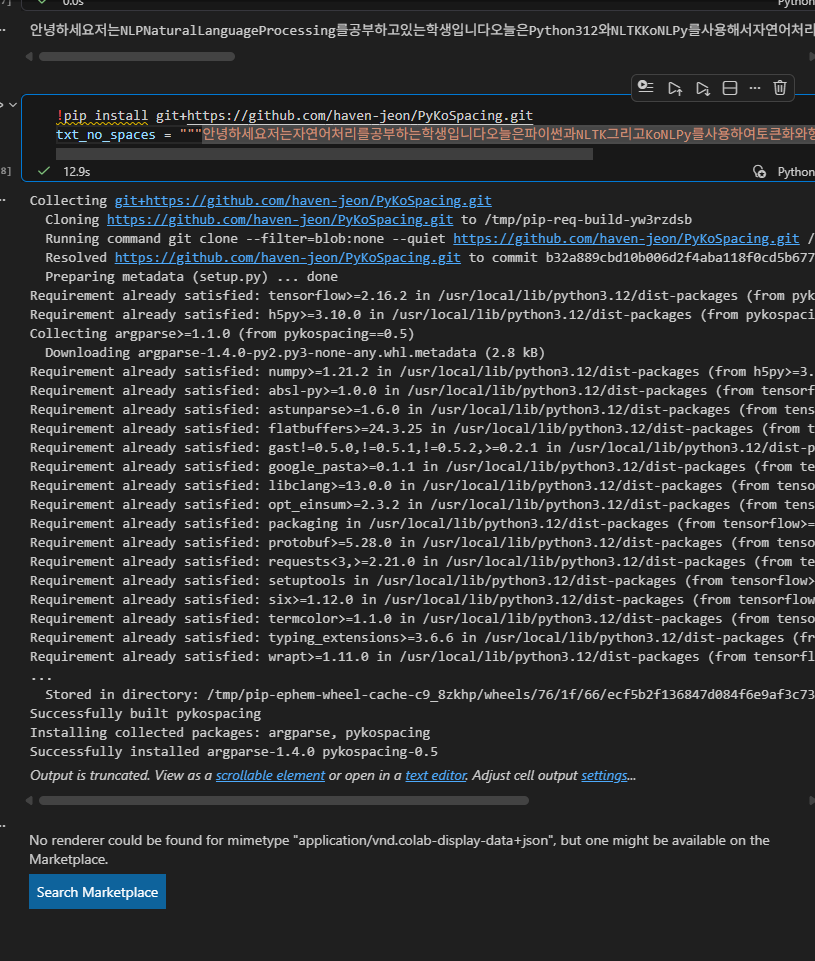This screenshot has width=815, height=961.
Task: Execute above cells with the up-arrow play icon
Action: pos(675,88)
